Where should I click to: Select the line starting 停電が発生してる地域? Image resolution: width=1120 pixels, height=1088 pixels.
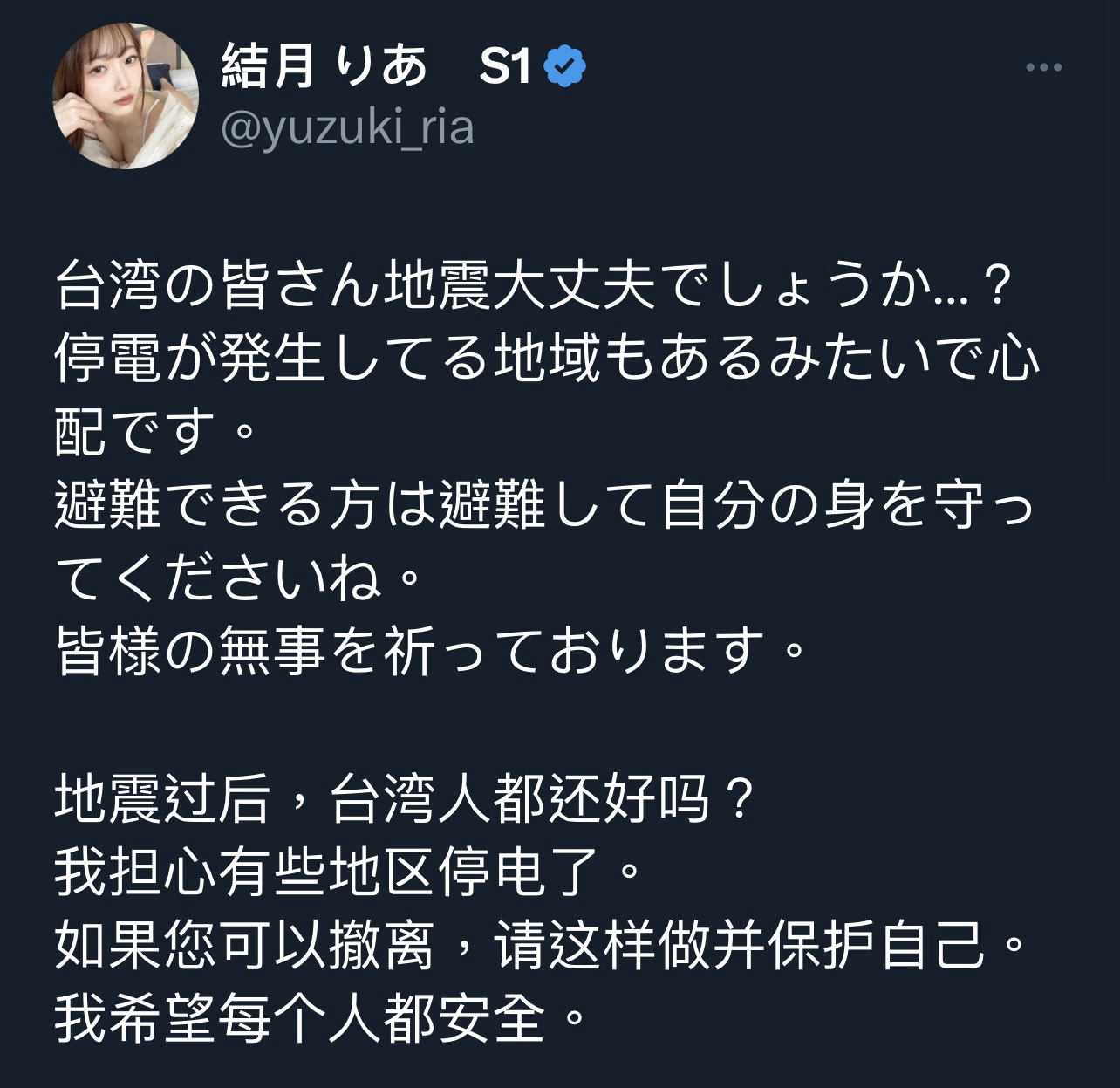[x=548, y=359]
